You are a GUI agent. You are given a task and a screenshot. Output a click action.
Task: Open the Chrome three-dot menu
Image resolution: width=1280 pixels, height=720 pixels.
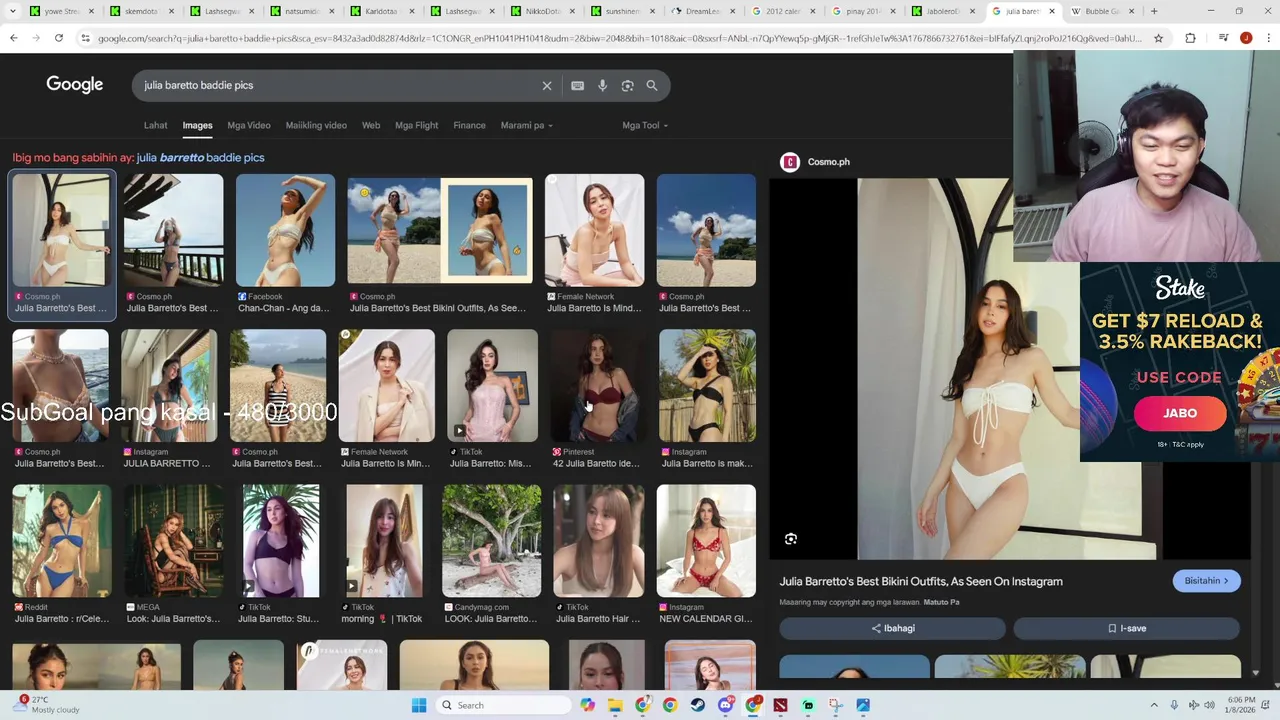pos(1267,38)
